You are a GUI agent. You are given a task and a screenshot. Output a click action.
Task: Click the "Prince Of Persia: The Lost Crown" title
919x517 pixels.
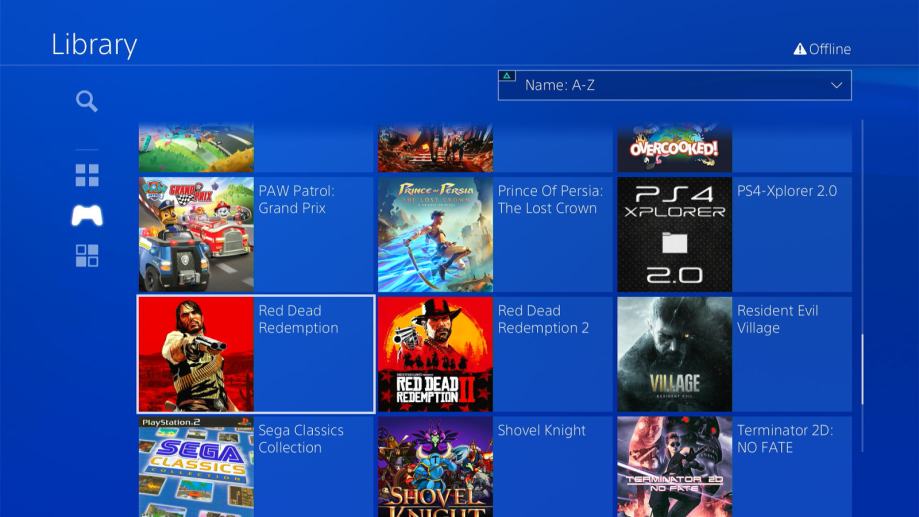(550, 199)
